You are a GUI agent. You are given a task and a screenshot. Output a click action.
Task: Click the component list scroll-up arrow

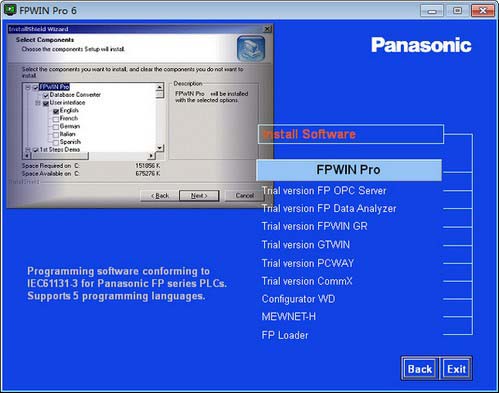pos(160,87)
